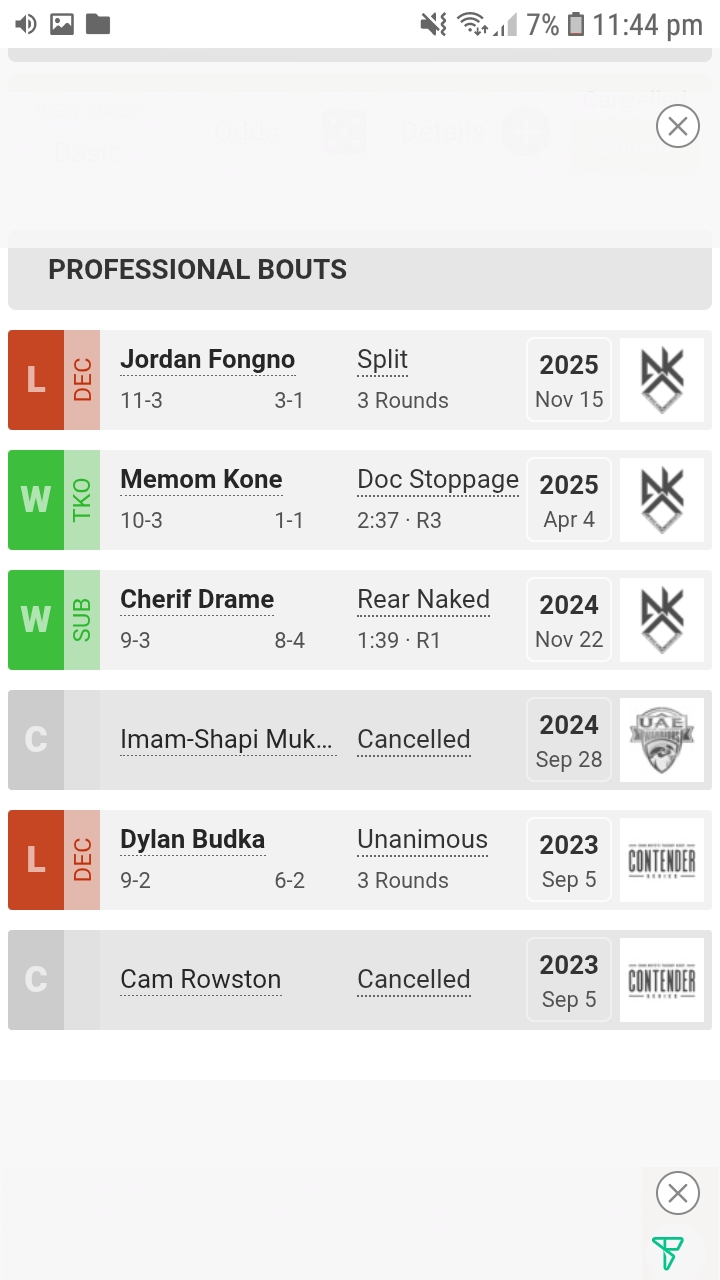
Task: Open Cherif Drame's profile link
Action: pyautogui.click(x=197, y=600)
